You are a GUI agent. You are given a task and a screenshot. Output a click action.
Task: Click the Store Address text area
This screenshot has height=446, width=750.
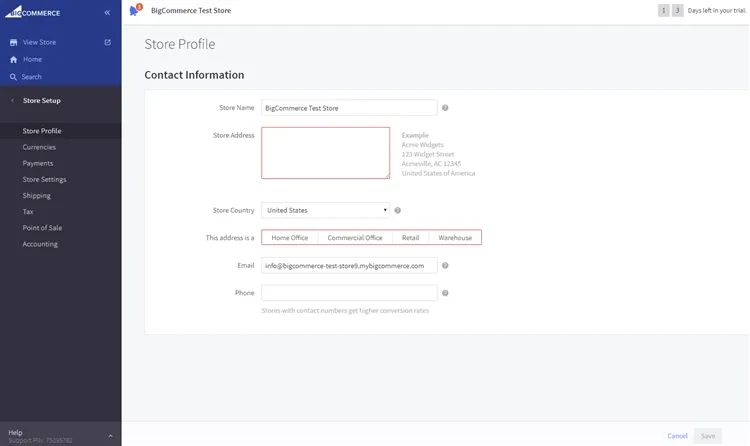point(325,153)
